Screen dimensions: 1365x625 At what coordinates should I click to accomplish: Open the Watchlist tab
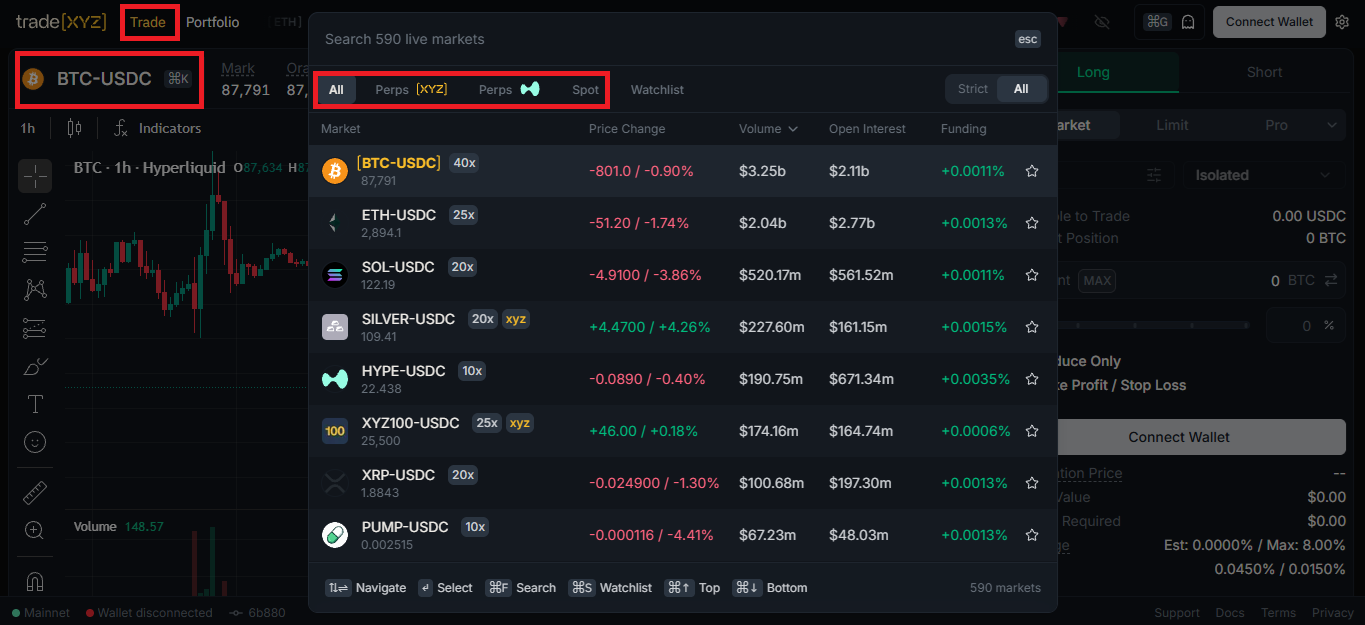pyautogui.click(x=657, y=90)
